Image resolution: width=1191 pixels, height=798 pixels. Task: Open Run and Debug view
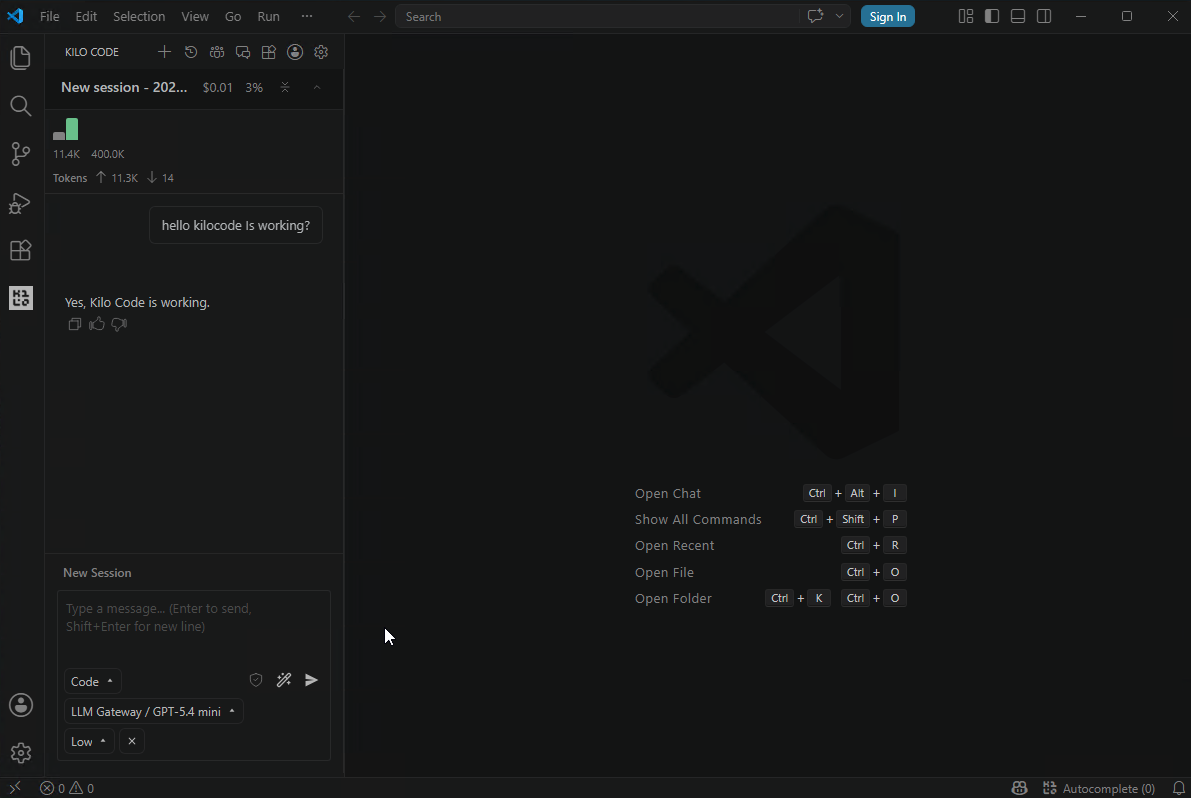(21, 202)
